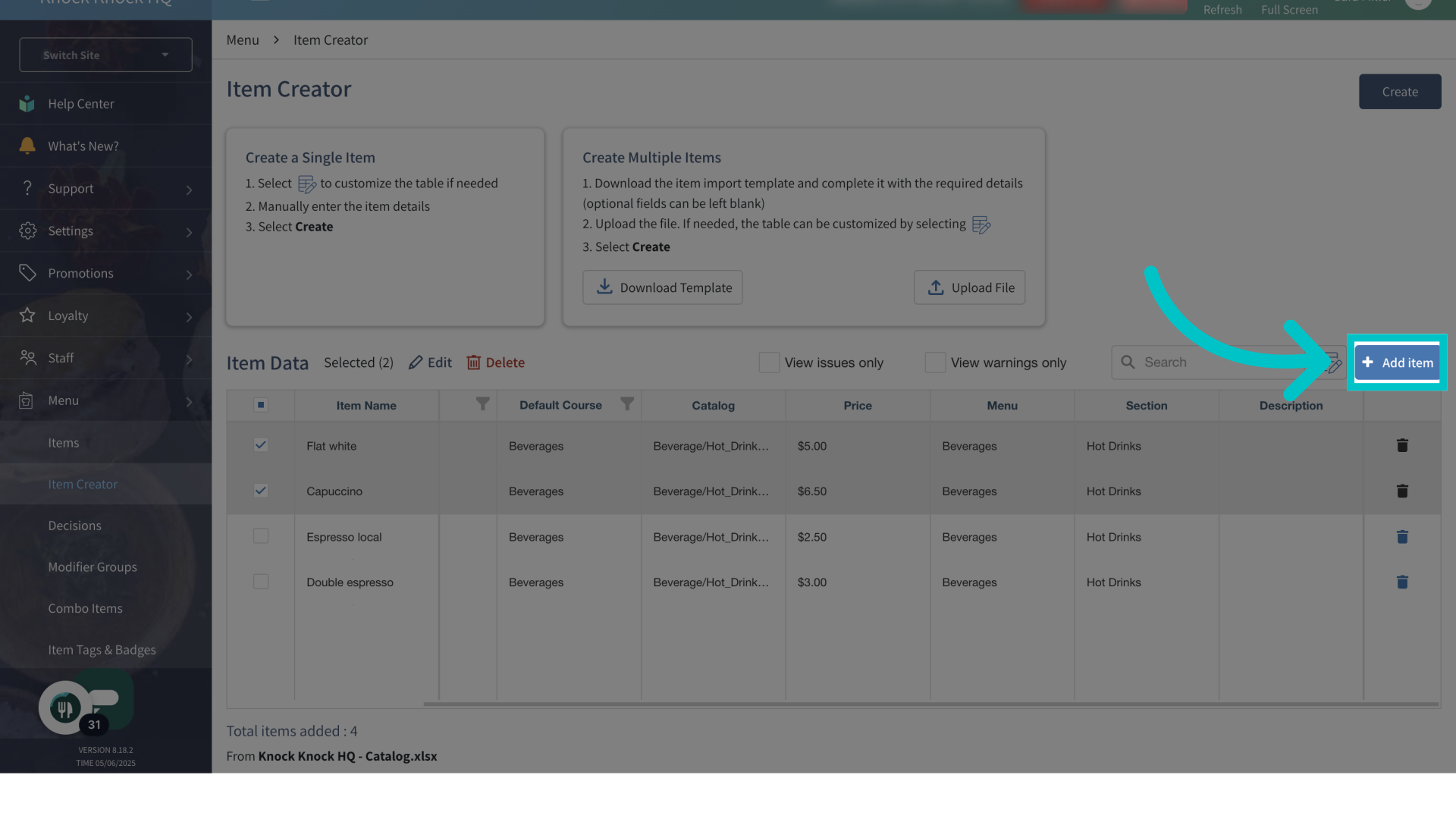This screenshot has height=819, width=1456.
Task: Uncheck the Capuccino row checkbox
Action: click(261, 491)
